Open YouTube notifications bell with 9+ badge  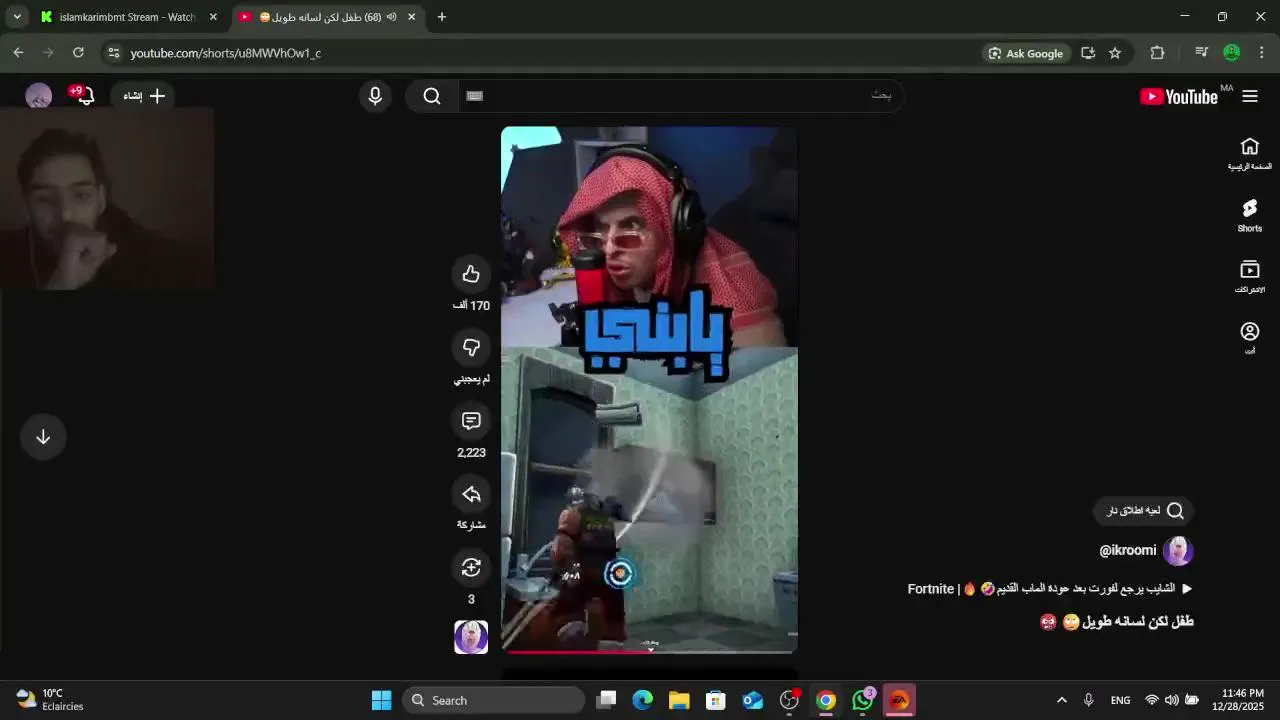click(85, 96)
